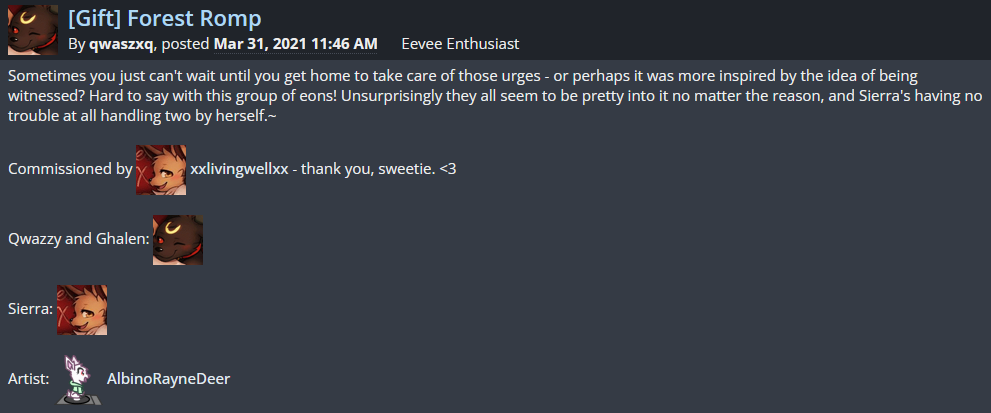Click the word "By" before the author name

pos(77,44)
